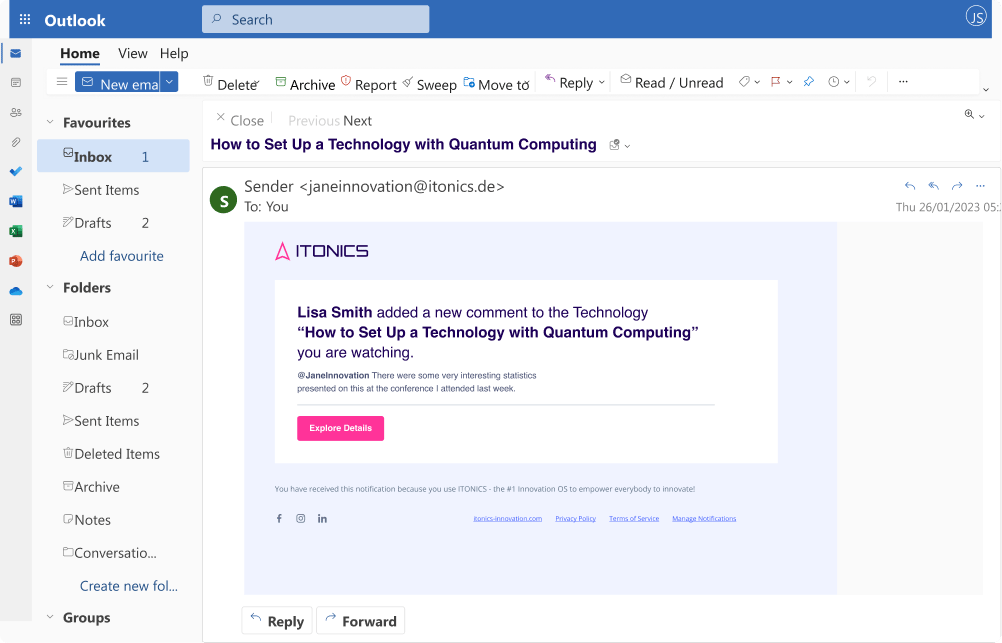Click the Sweep toolbar button
The image size is (1002, 643).
point(429,83)
